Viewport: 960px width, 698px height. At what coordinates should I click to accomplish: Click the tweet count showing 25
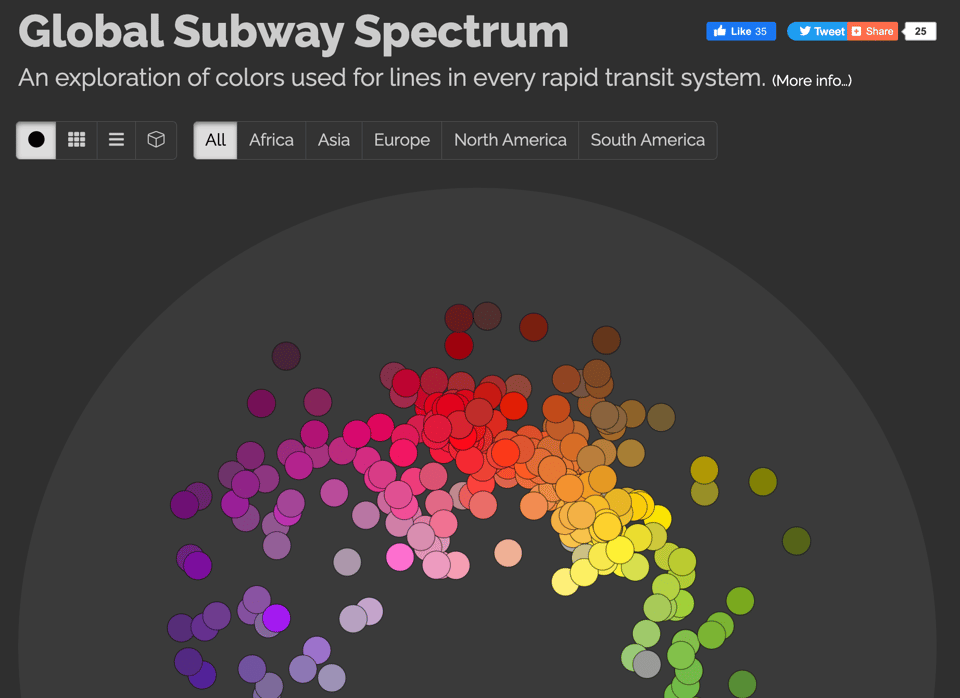coord(919,31)
